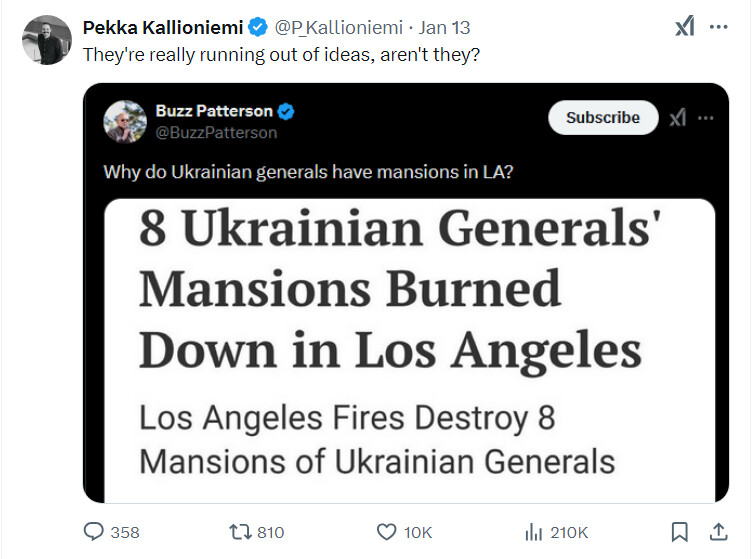This screenshot has width=756, height=559.
Task: Visit the Pekka Kallioniemi display name link
Action: [x=163, y=27]
